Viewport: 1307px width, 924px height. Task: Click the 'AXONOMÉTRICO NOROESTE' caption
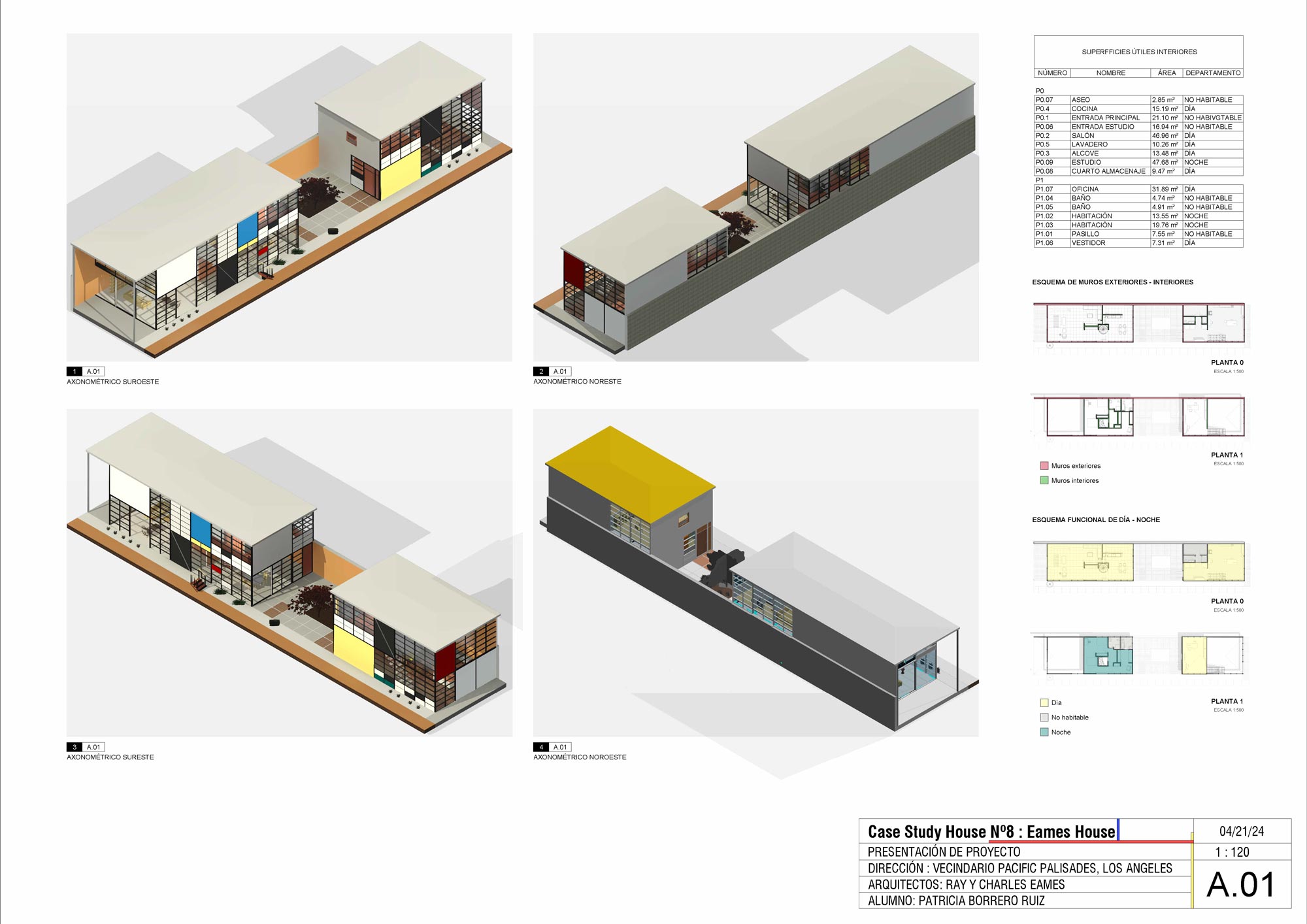(580, 757)
